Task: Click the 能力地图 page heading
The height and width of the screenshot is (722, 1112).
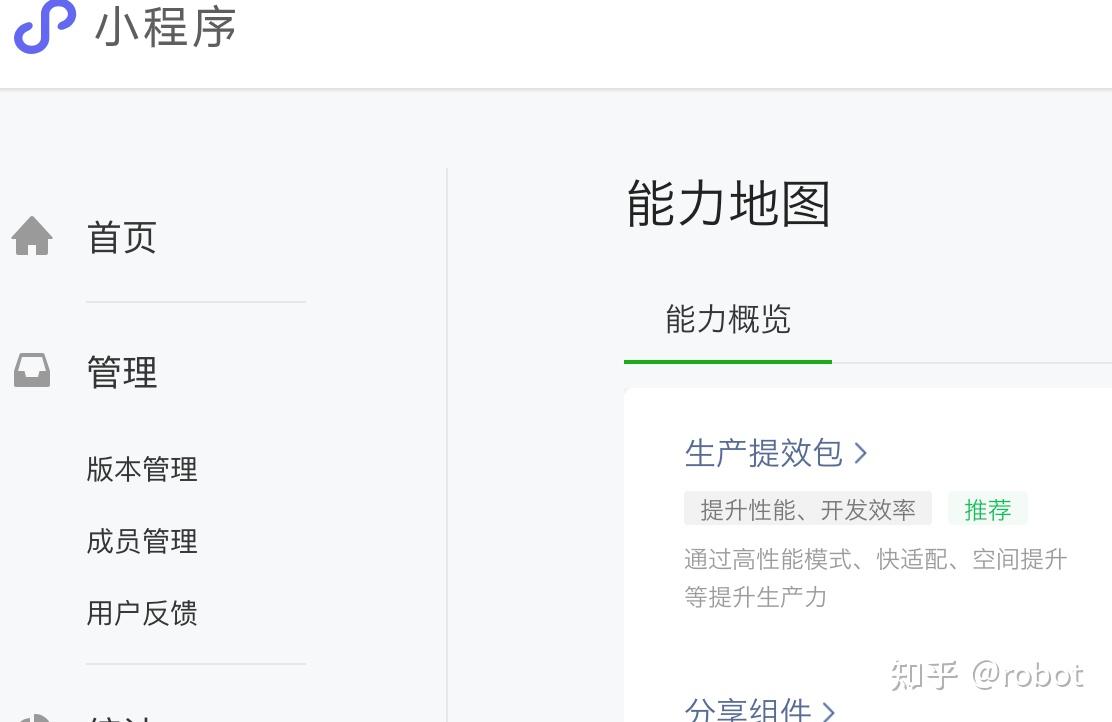Action: click(x=728, y=204)
